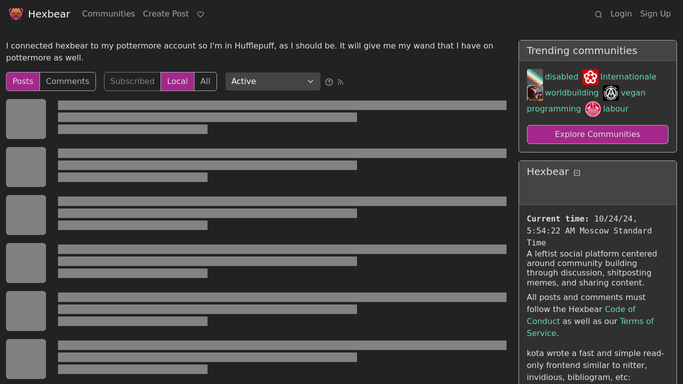The width and height of the screenshot is (683, 384).
Task: Switch the listing to Comments
Action: tap(68, 81)
